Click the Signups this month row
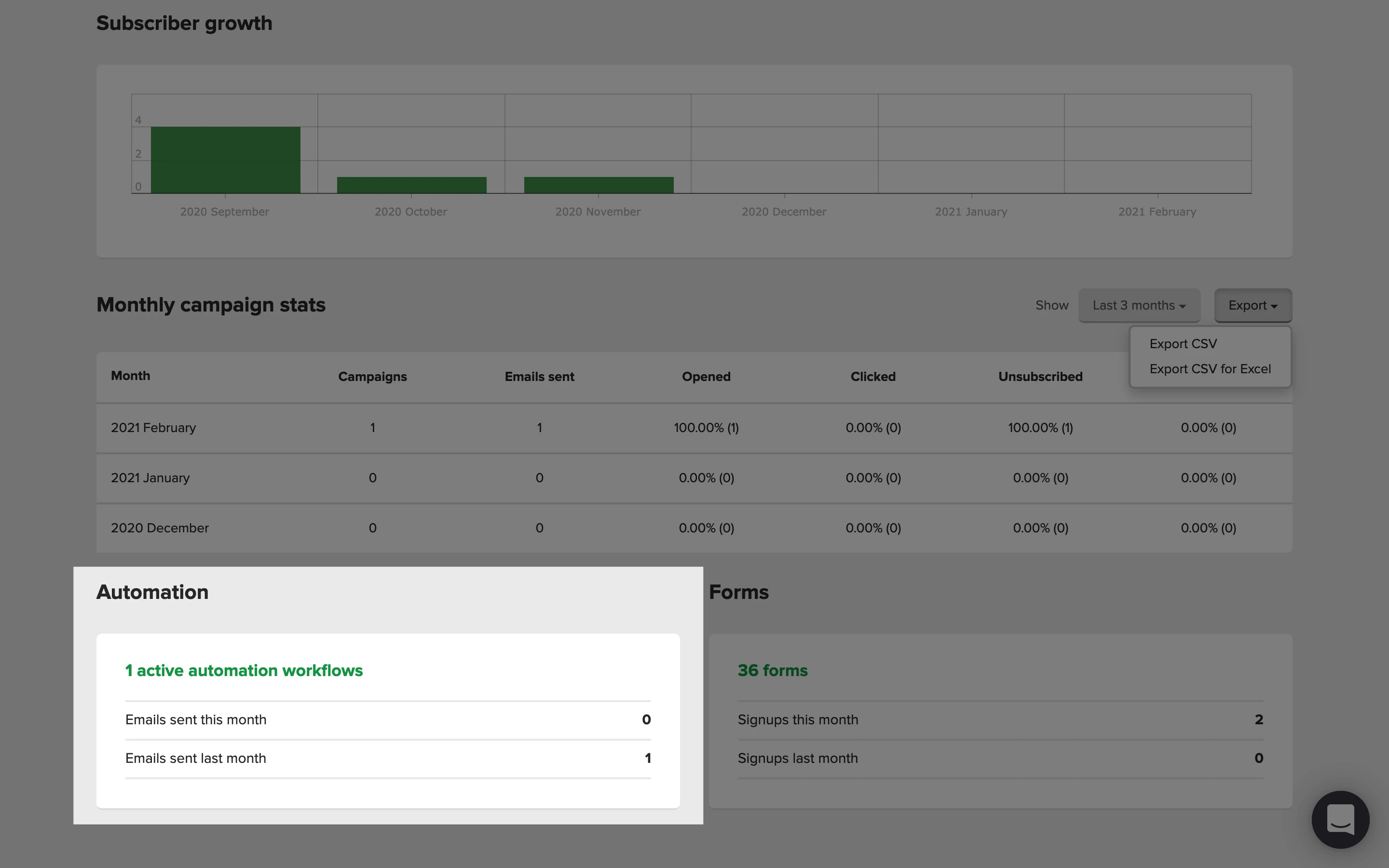 [x=1000, y=720]
